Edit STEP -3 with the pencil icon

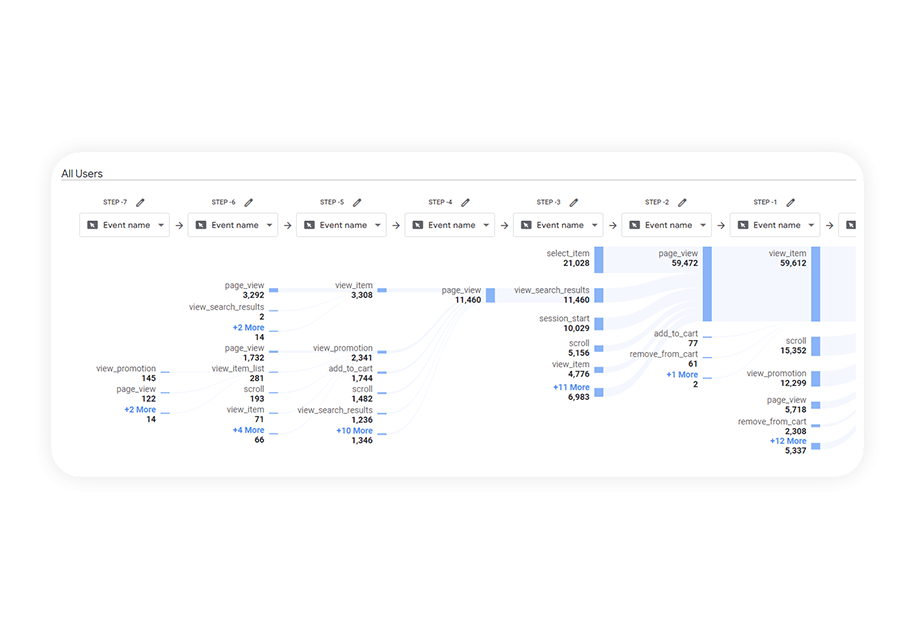coord(573,203)
